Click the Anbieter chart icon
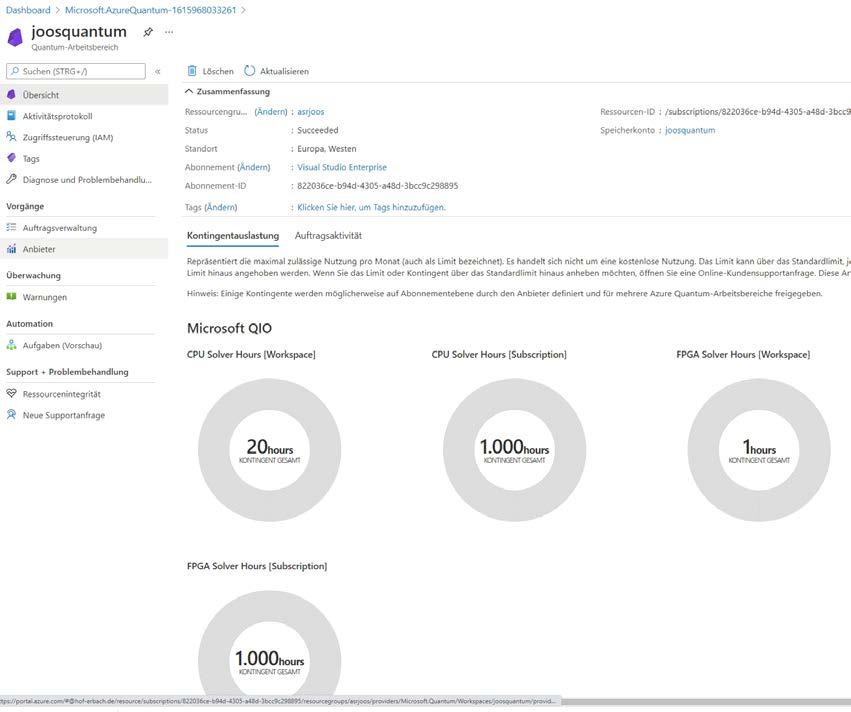The height and width of the screenshot is (712, 851). click(x=11, y=249)
